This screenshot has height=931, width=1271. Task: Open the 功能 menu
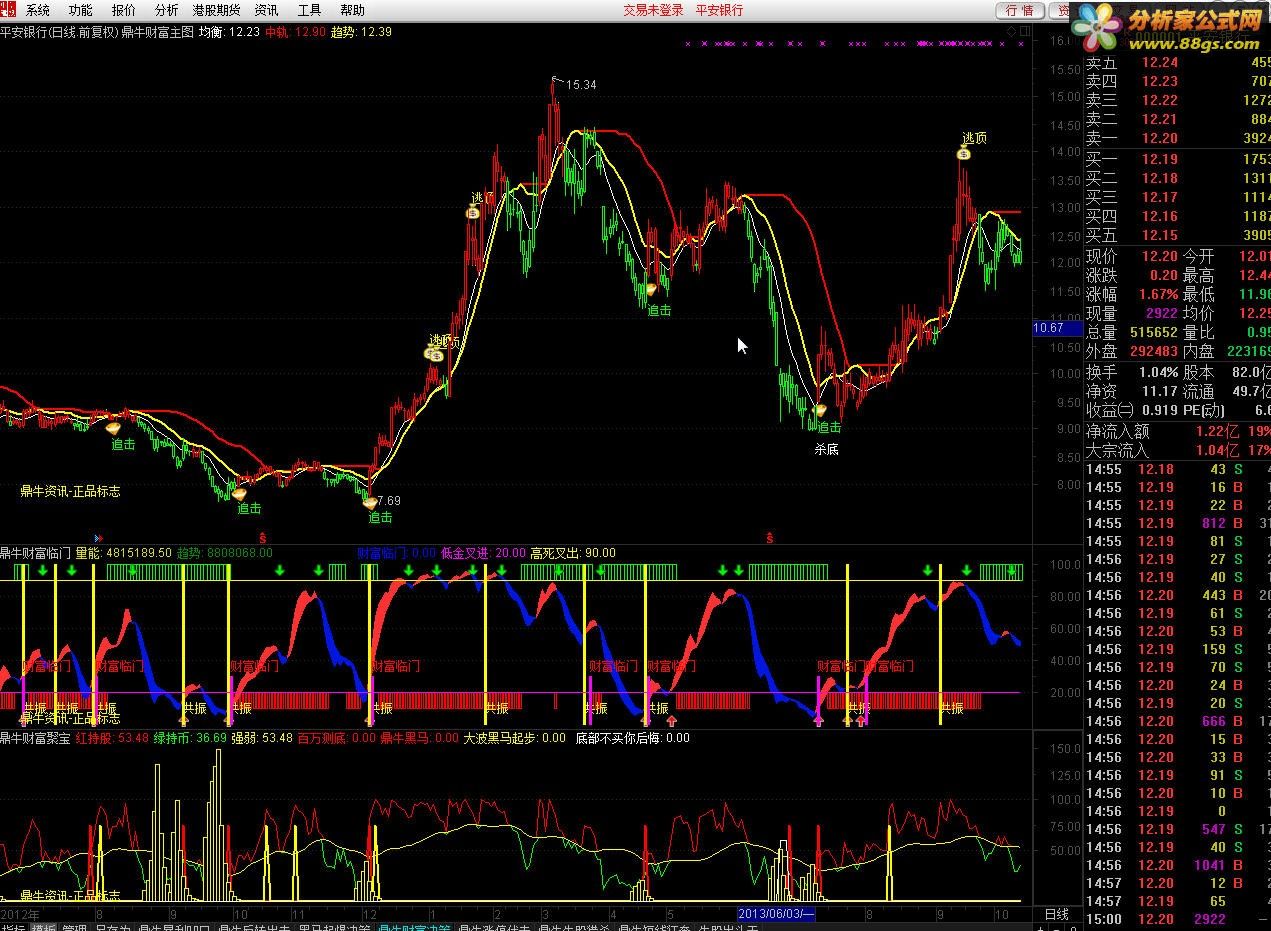(80, 10)
